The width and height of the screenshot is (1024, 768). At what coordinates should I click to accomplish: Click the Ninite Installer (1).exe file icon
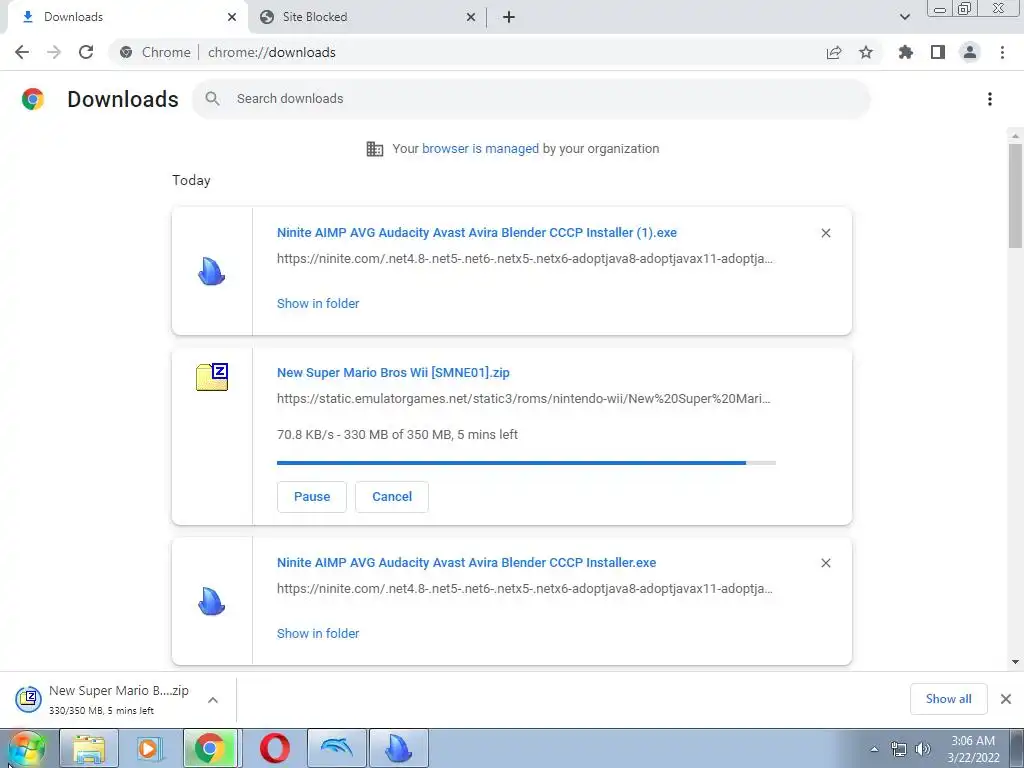212,272
